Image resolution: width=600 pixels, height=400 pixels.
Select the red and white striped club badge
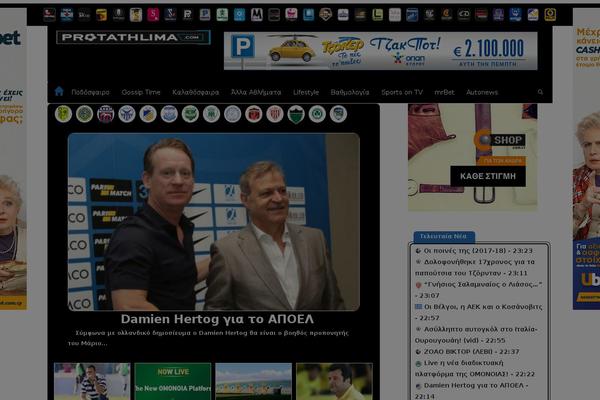coord(274,114)
